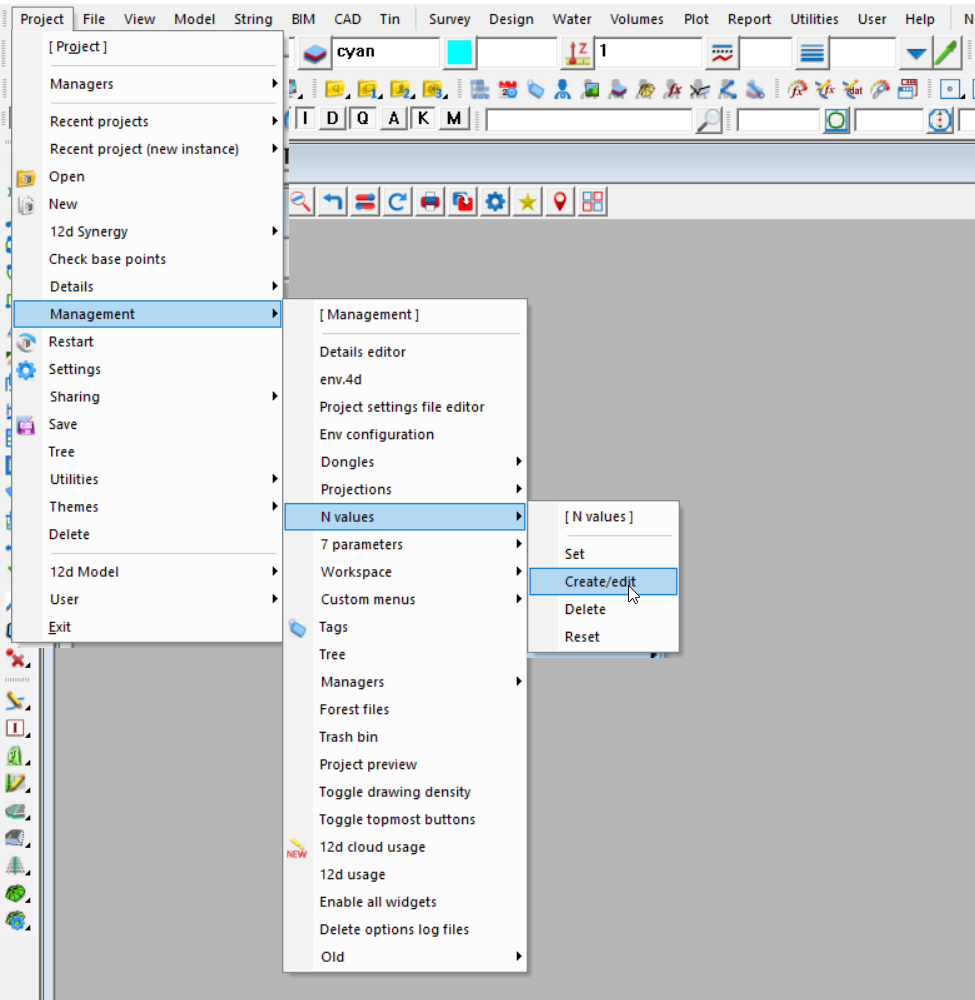Click the cyan color swatch
This screenshot has width=975, height=1000.
pos(460,53)
